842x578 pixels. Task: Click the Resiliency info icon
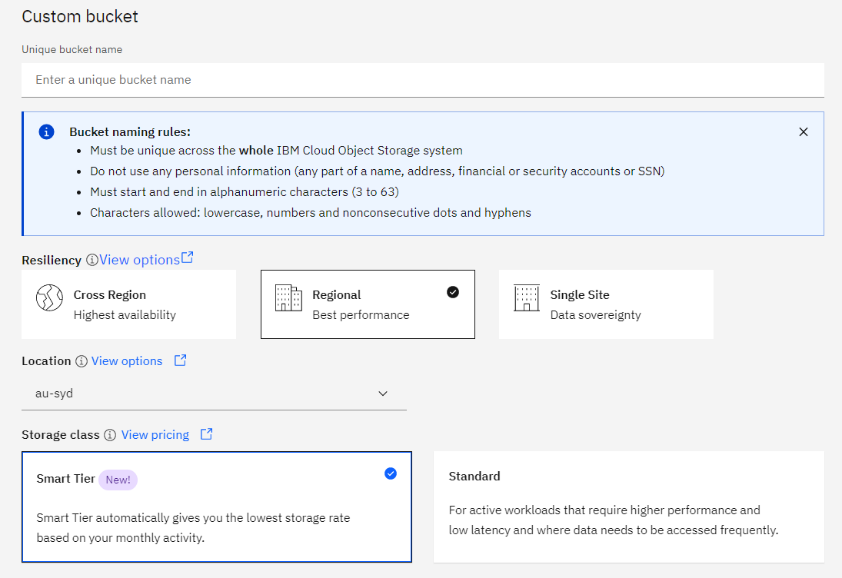click(92, 260)
